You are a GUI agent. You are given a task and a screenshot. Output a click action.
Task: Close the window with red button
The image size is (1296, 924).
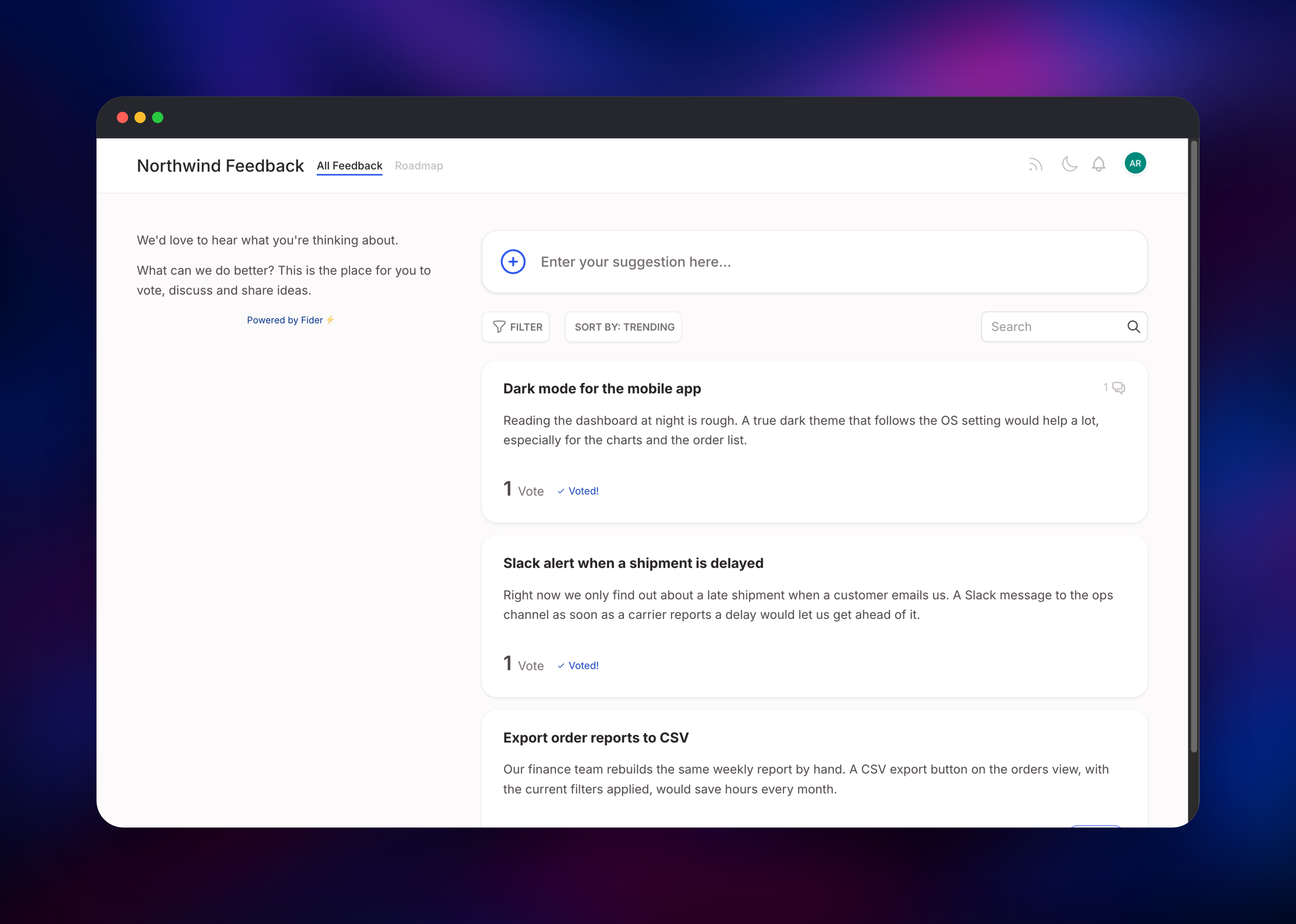(122, 117)
